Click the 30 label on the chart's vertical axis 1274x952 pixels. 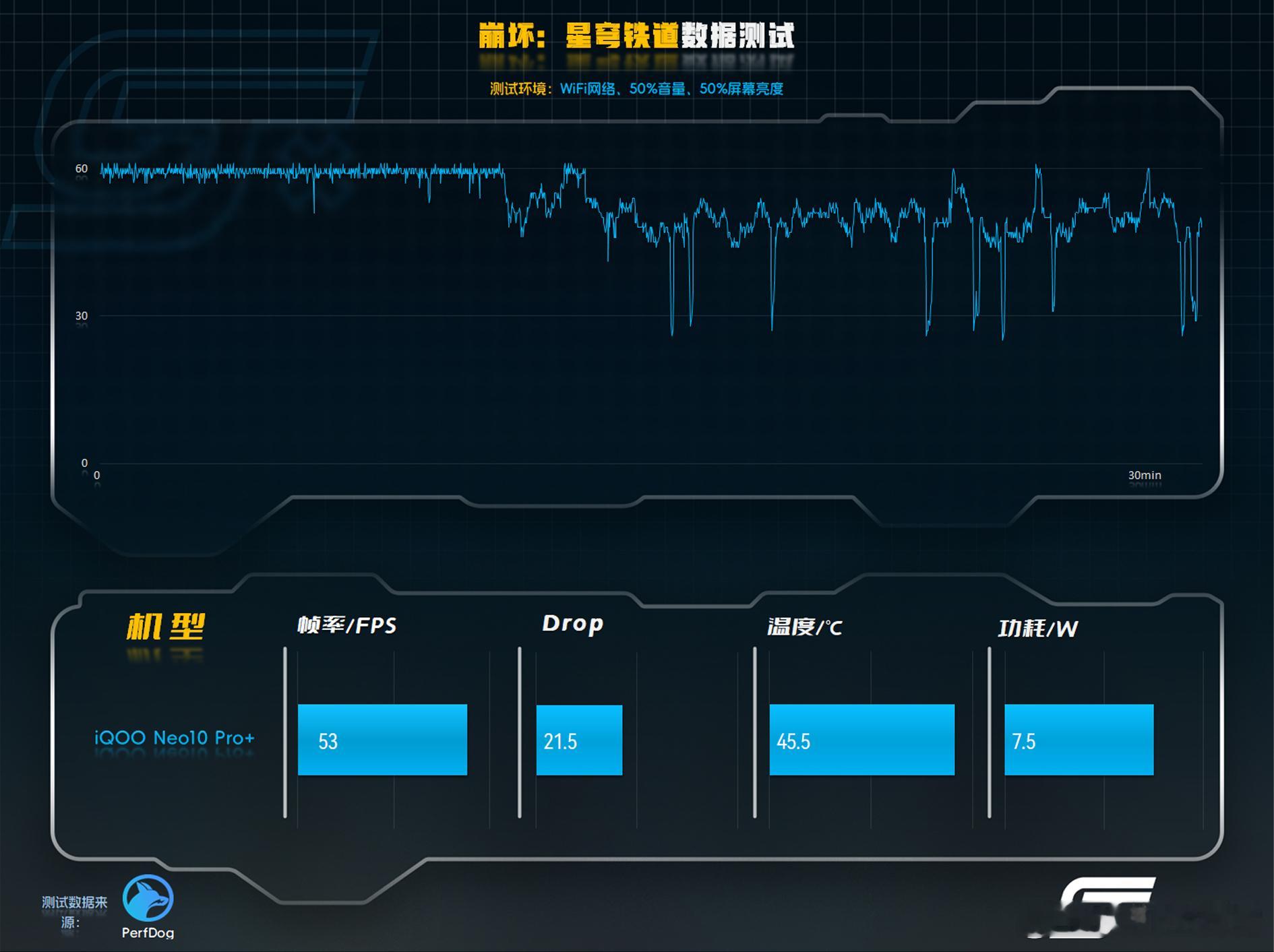tap(82, 315)
